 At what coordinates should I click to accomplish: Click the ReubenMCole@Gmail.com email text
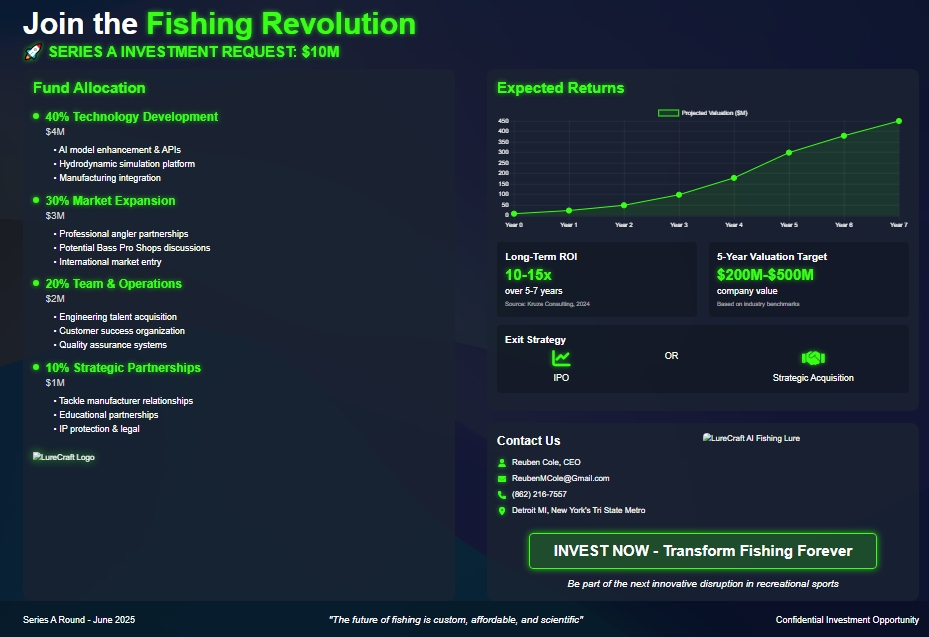[560, 478]
